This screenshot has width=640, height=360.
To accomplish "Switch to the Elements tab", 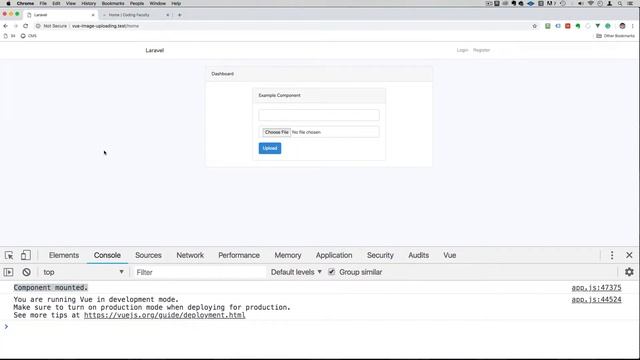I will point(64,255).
